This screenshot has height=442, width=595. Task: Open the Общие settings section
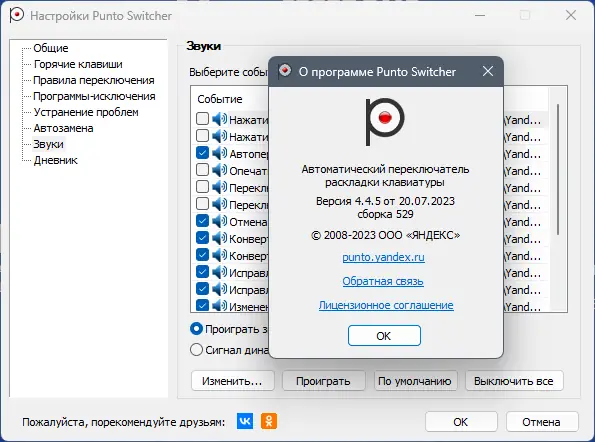pos(51,48)
